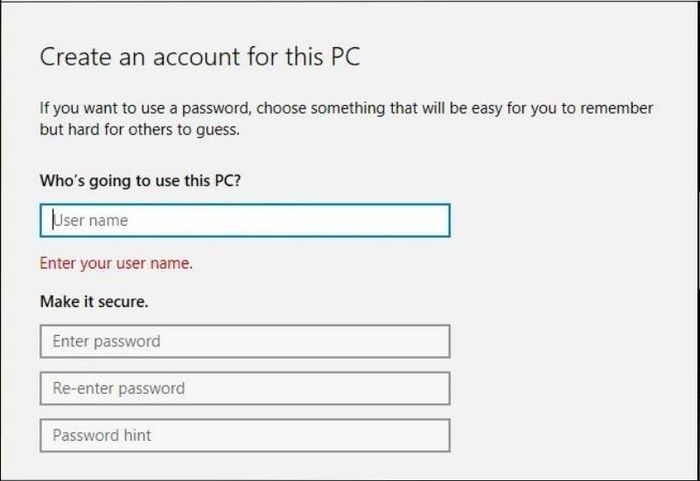Click the 'Who's going to use this PC?' label
The width and height of the screenshot is (700, 481).
(x=140, y=181)
